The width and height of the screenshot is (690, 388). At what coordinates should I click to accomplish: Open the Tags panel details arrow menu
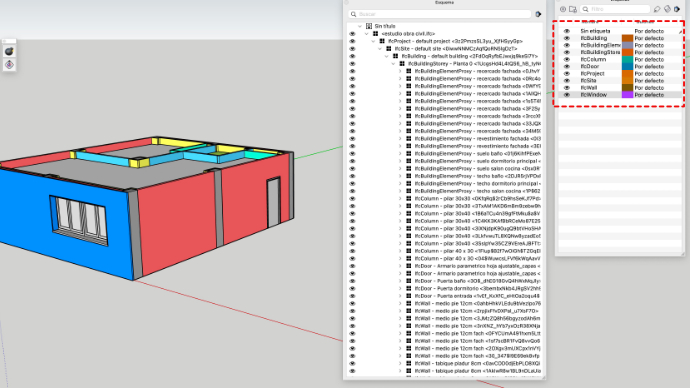click(677, 9)
